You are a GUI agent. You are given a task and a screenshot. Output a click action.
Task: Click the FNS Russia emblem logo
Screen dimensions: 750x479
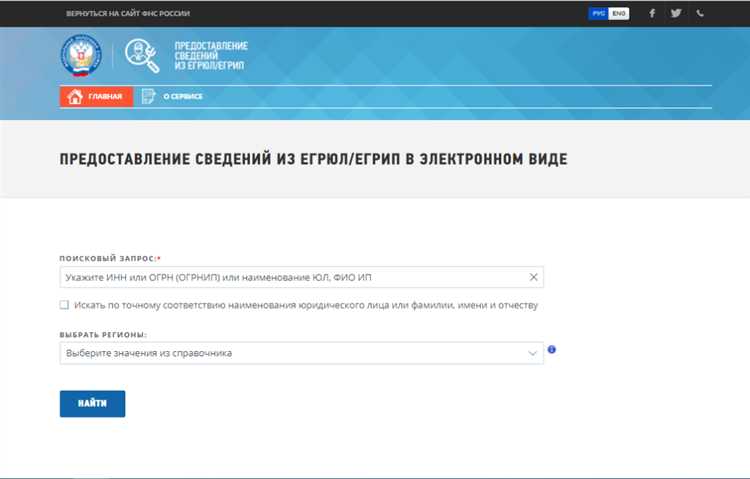tap(81, 55)
